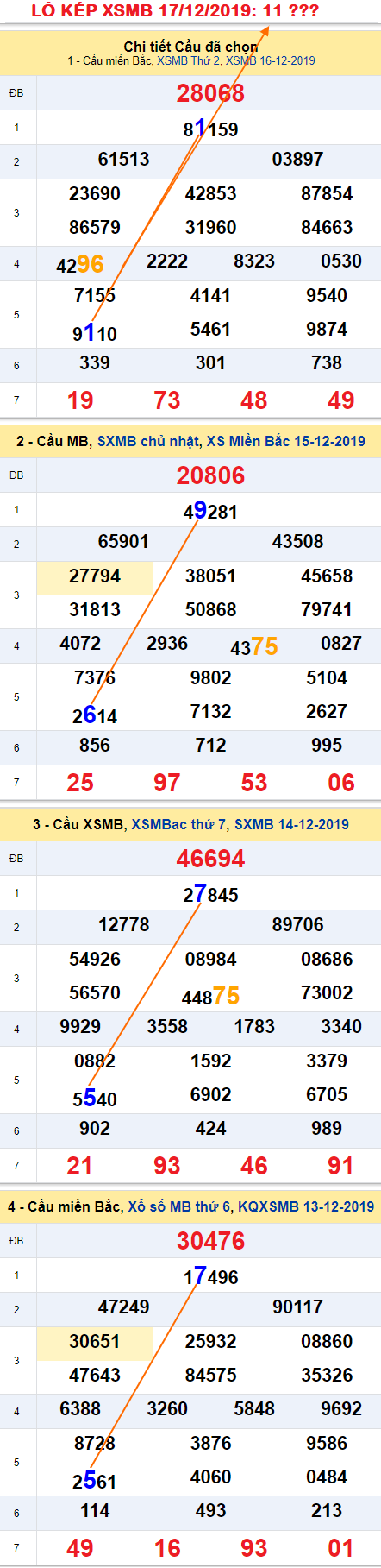Select fifth prize number 5540
The image size is (381, 1568).
95,1098
